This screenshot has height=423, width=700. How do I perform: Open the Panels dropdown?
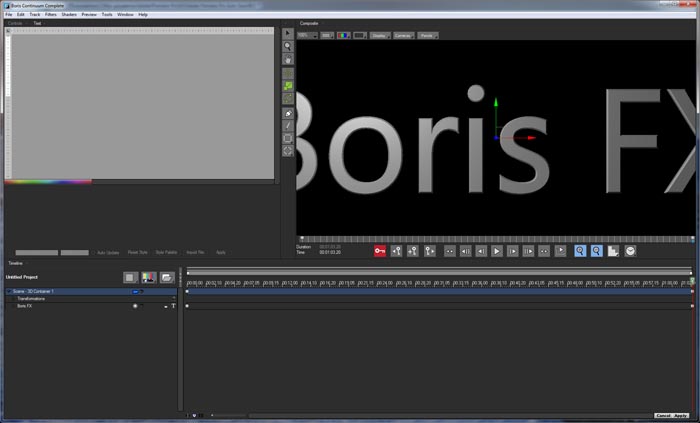[x=428, y=35]
